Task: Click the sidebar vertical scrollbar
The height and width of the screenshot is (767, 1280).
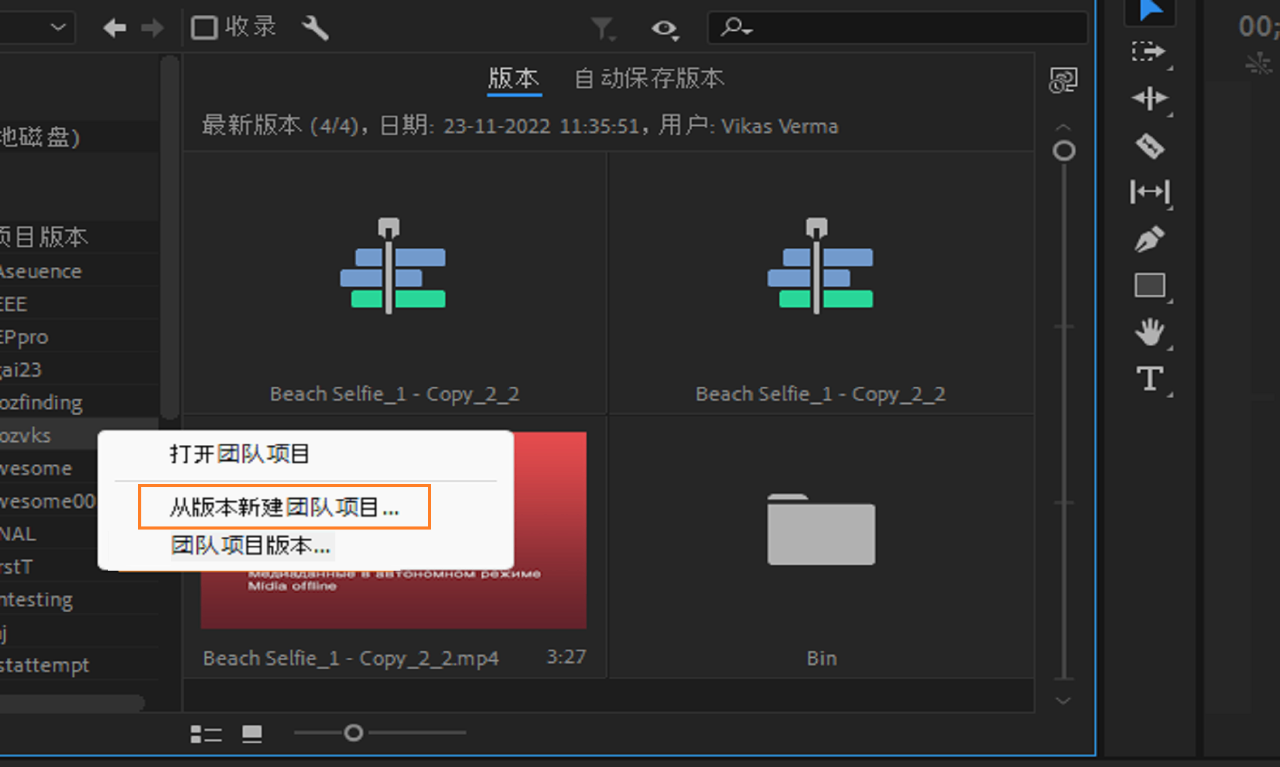Action: pos(170,237)
